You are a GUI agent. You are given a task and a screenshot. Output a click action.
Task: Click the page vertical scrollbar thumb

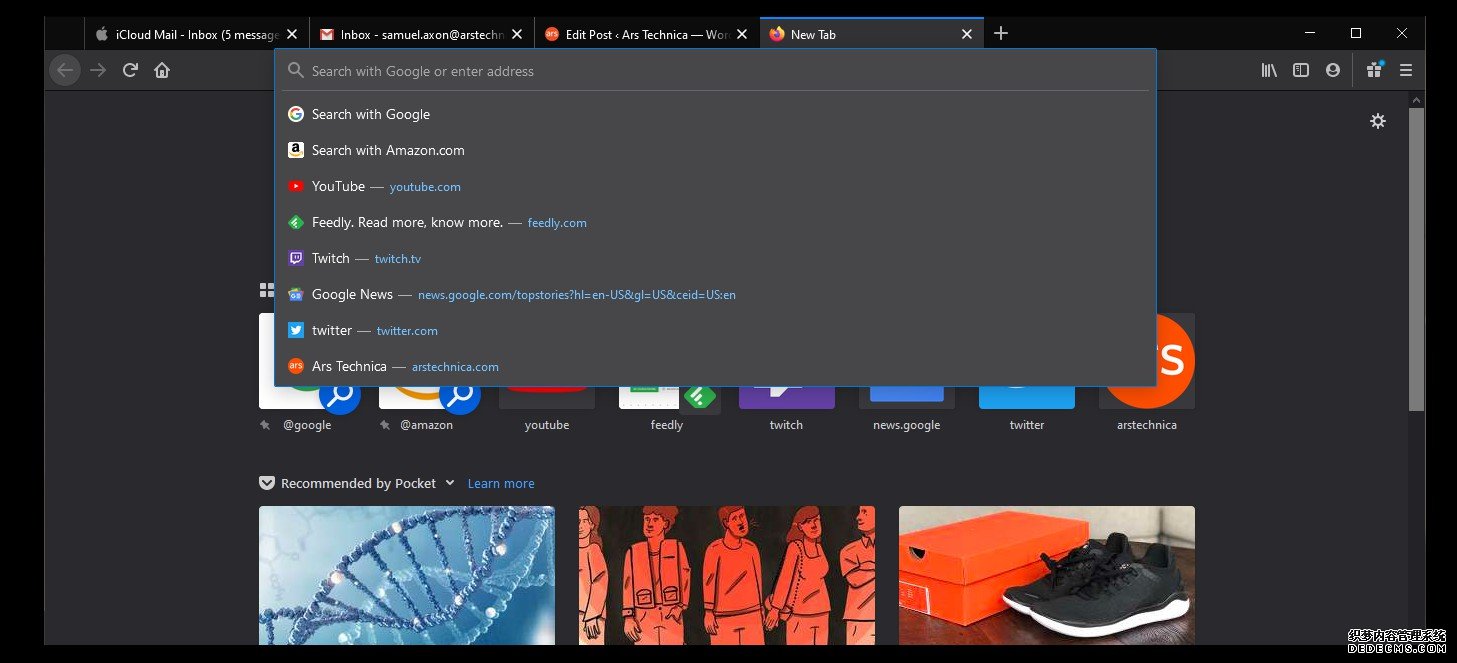click(1416, 258)
